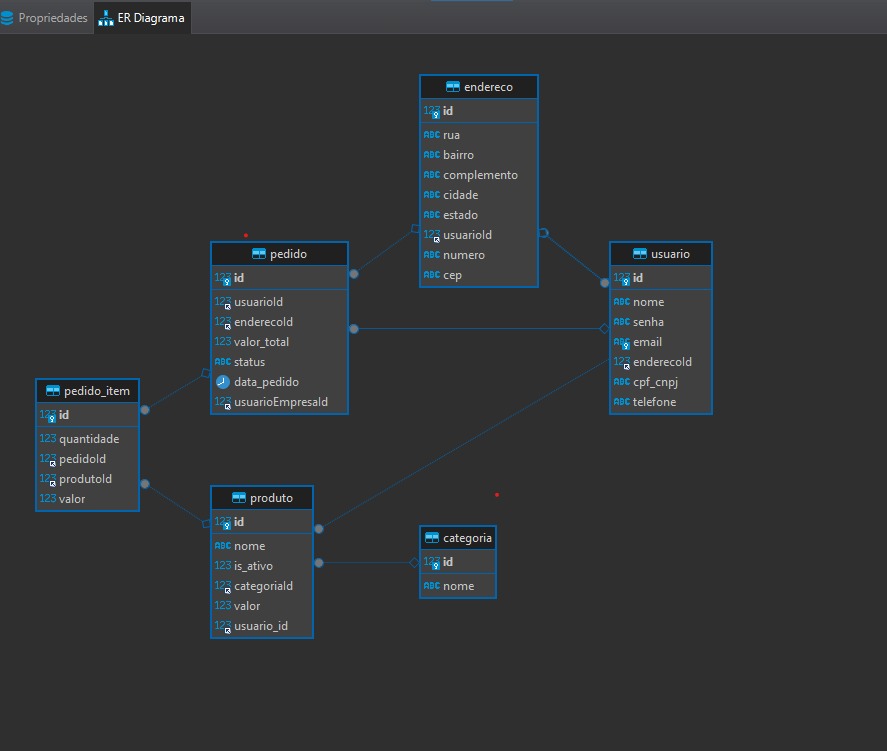The image size is (887, 751).
Task: Select the produto table header
Action: 262,498
